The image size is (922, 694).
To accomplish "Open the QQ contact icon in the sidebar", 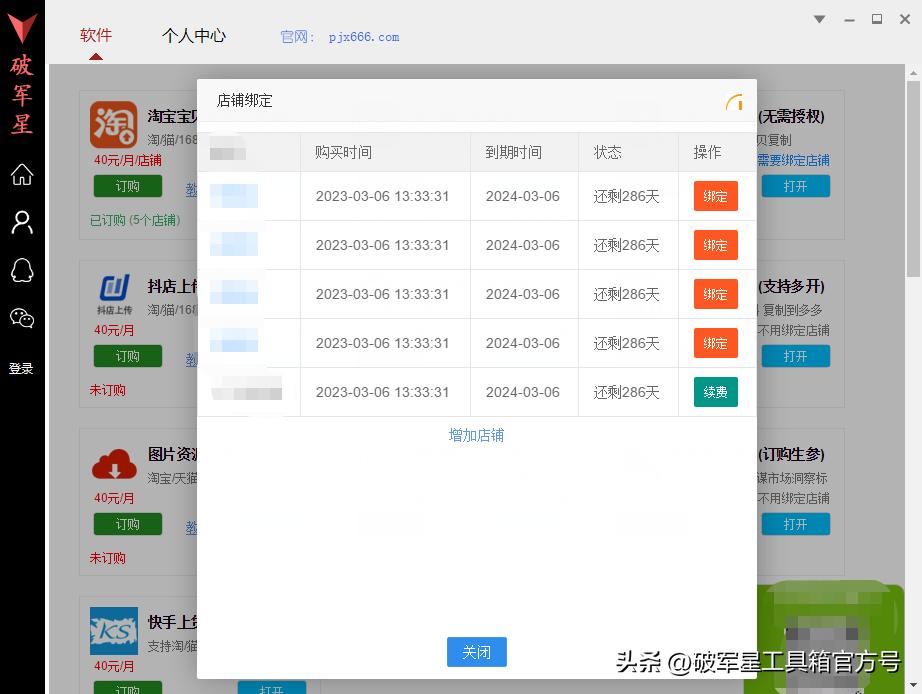I will click(21, 270).
